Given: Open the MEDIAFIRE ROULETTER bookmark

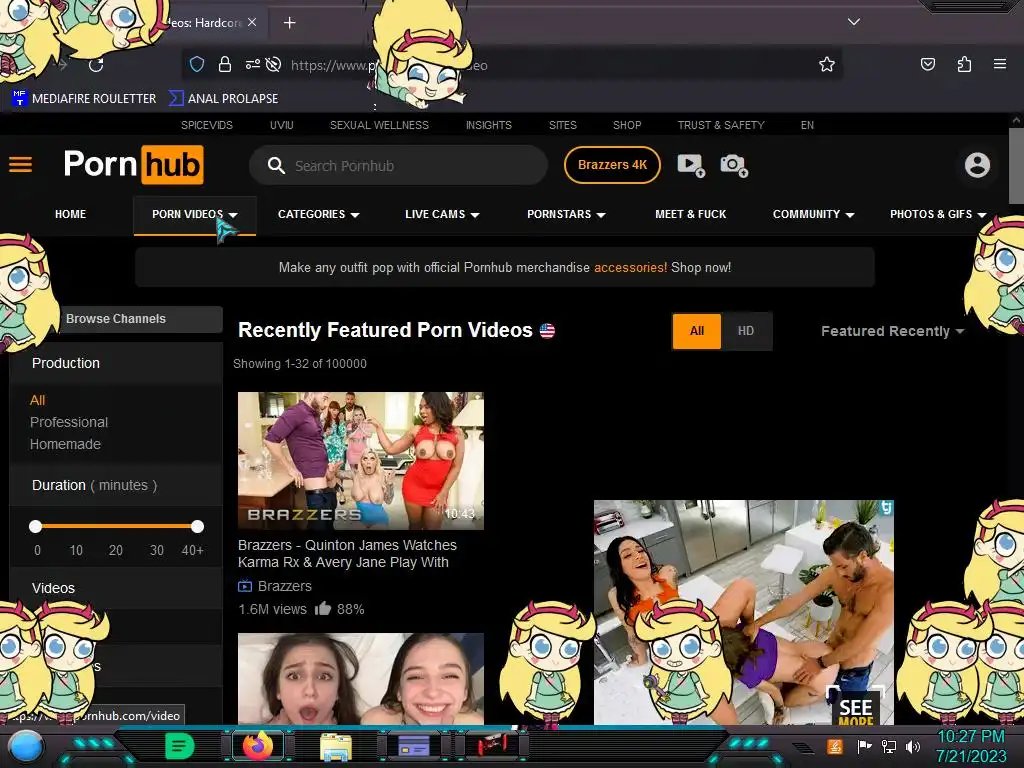Looking at the screenshot, I should (84, 99).
